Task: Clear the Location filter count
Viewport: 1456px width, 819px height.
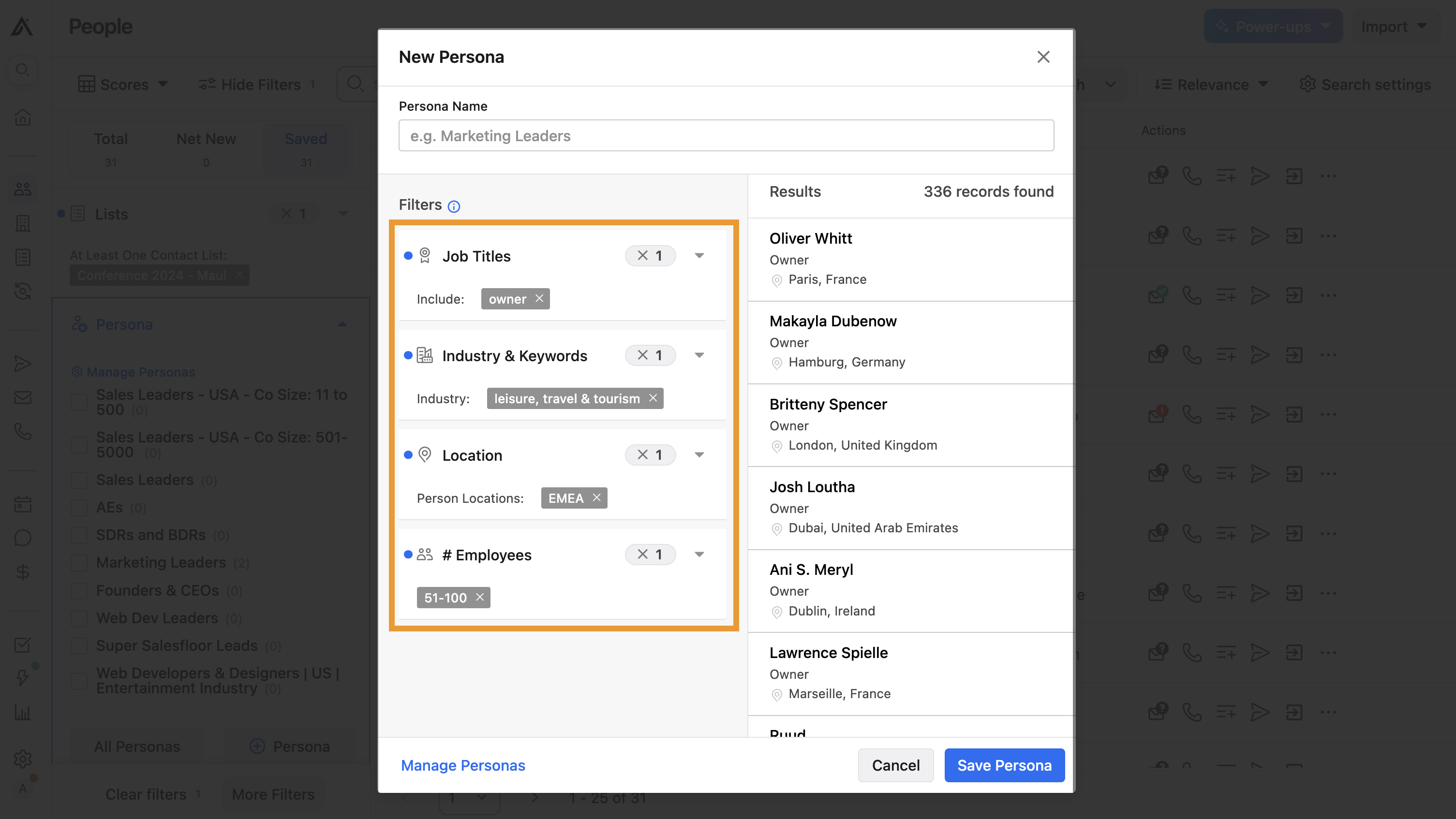Action: (650, 454)
